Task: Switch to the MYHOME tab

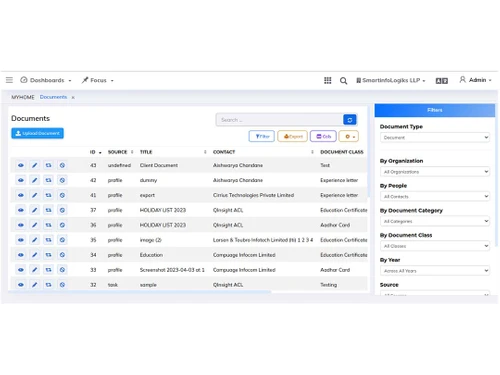Action: (23, 97)
